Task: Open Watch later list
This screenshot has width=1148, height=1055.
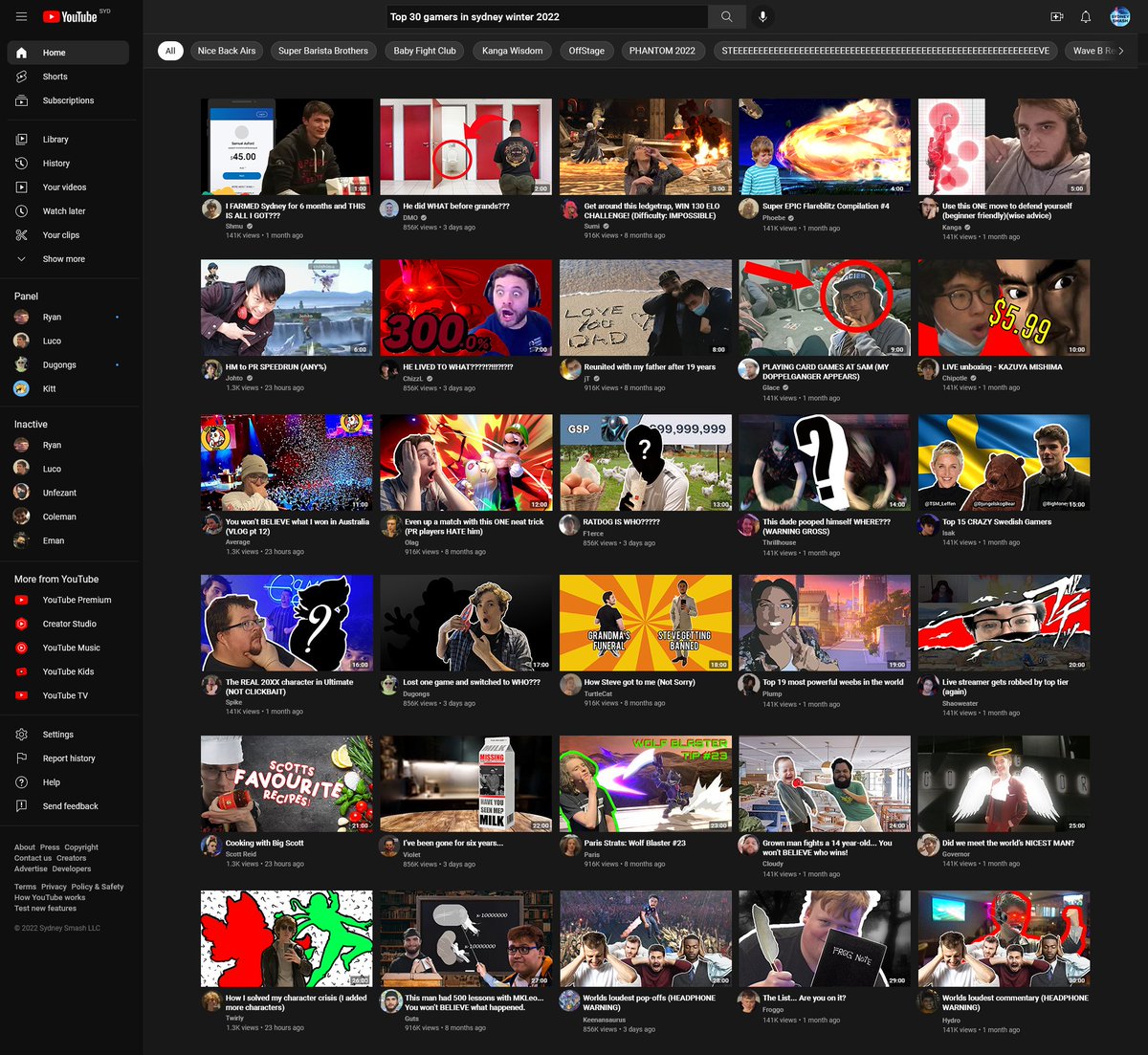Action: 68,211
